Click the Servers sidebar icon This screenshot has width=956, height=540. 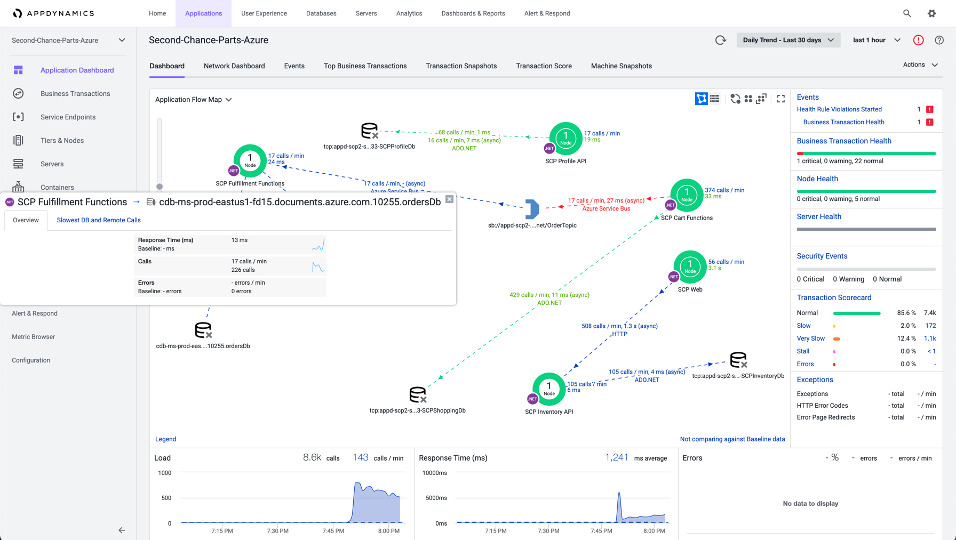[x=18, y=164]
